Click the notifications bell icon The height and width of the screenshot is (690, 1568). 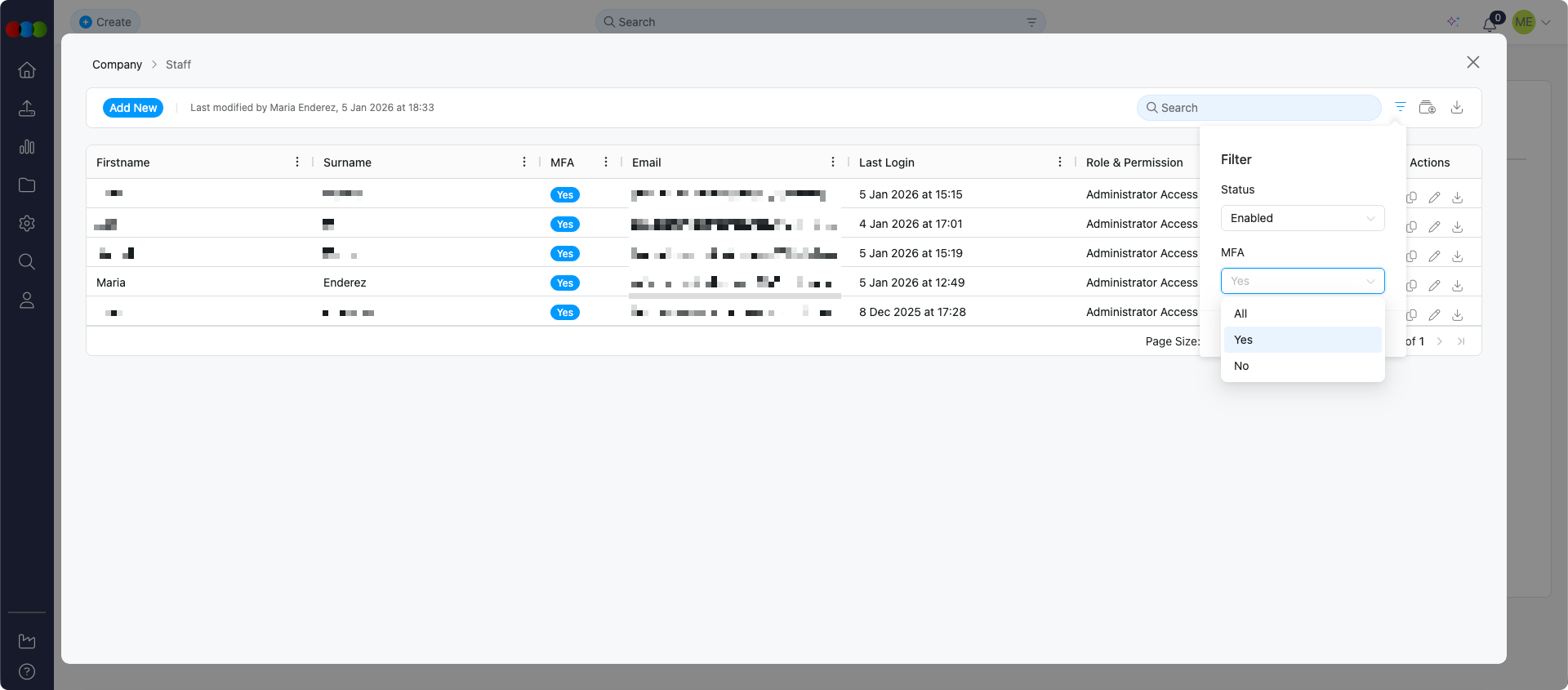point(1490,24)
